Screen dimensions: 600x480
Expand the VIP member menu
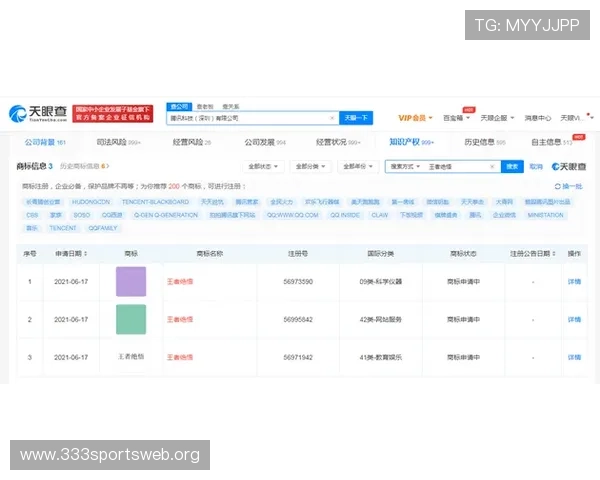click(x=415, y=118)
